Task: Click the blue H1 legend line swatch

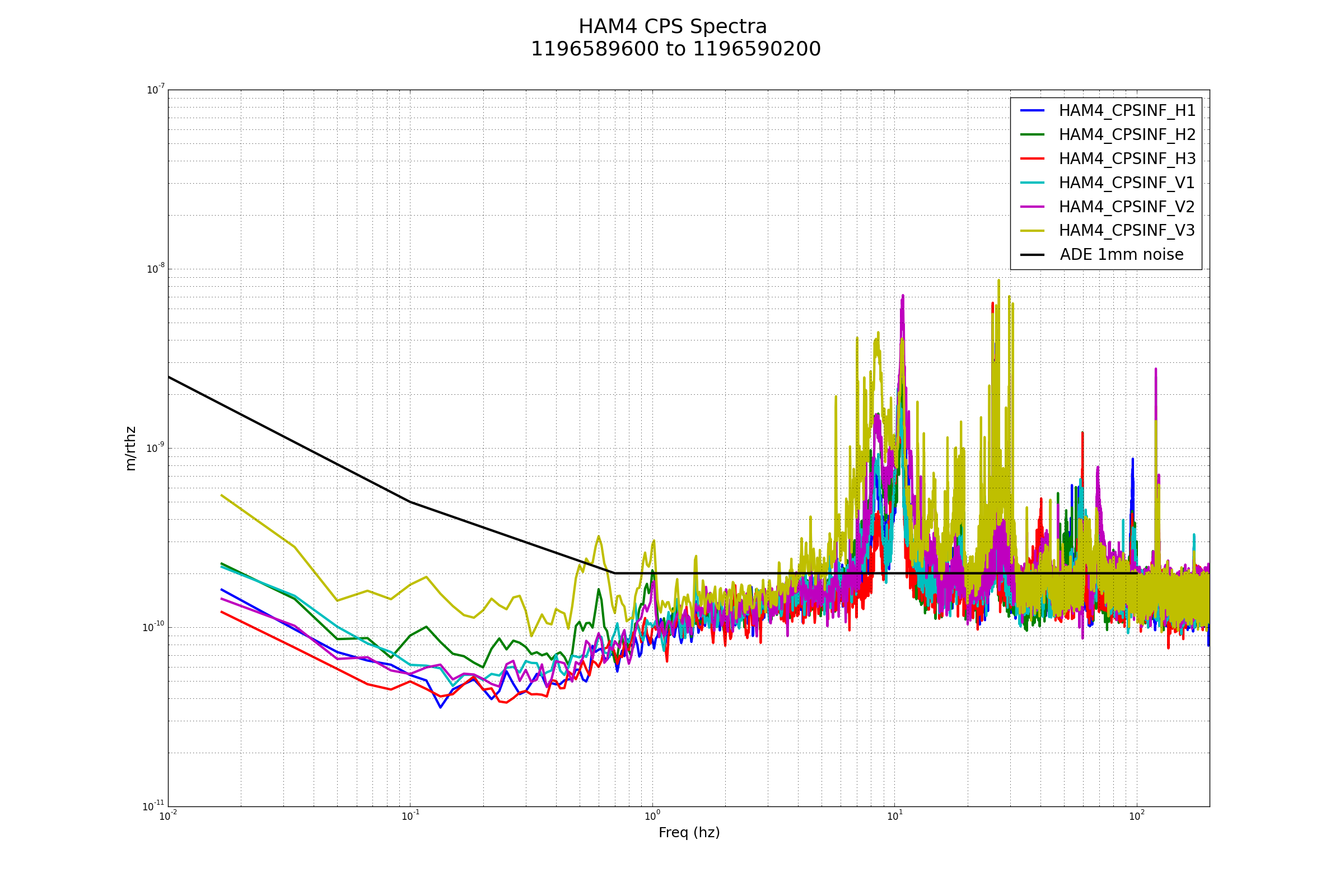Action: click(x=1032, y=110)
